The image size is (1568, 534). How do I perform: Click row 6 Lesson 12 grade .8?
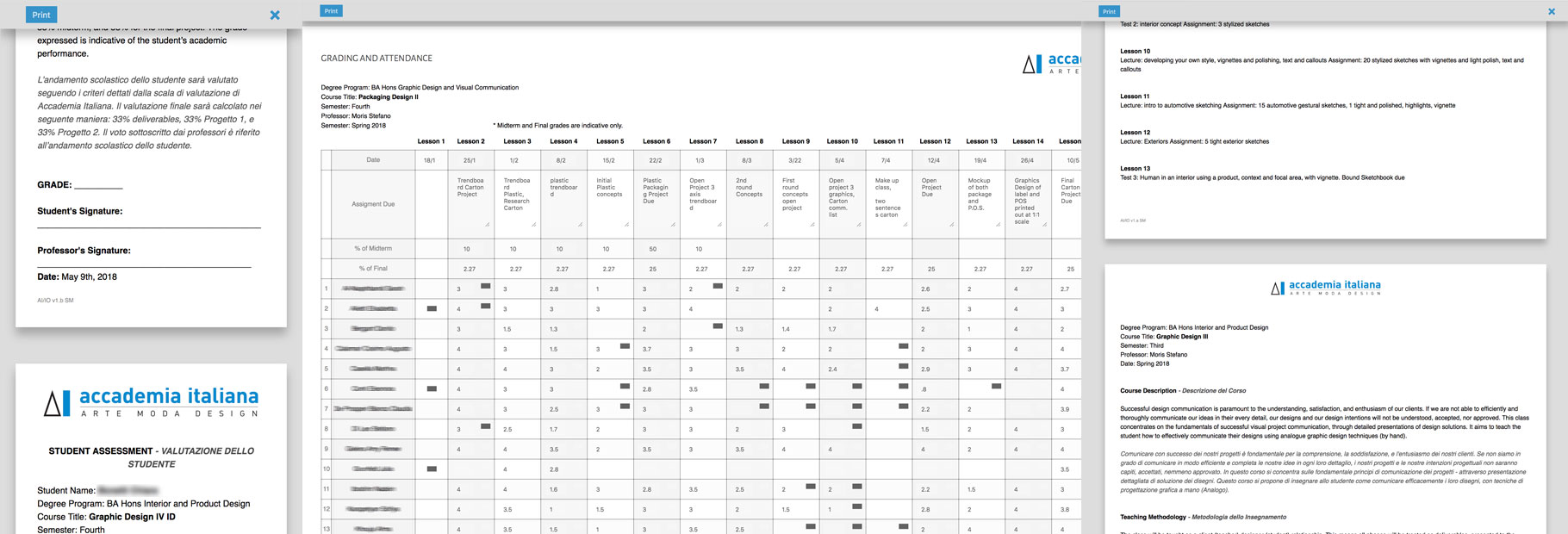pos(924,389)
